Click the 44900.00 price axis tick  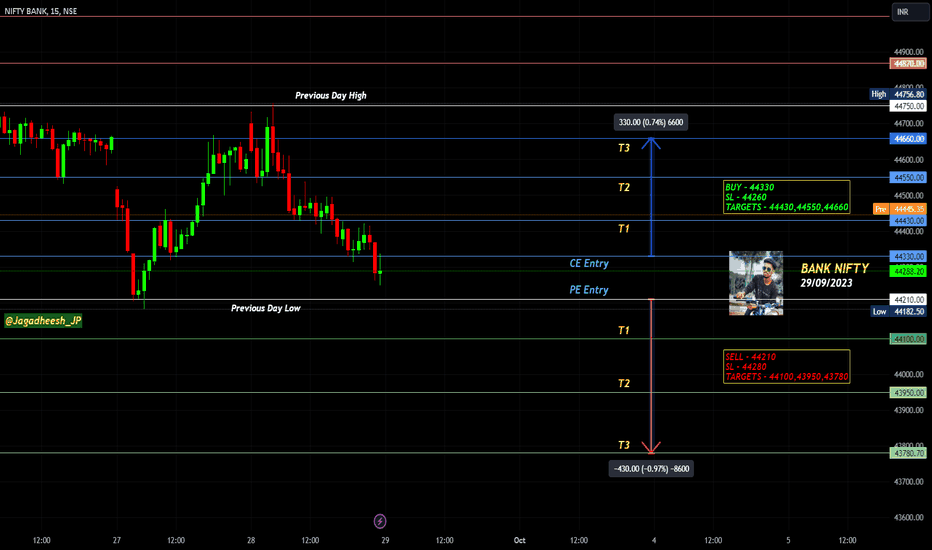point(909,52)
